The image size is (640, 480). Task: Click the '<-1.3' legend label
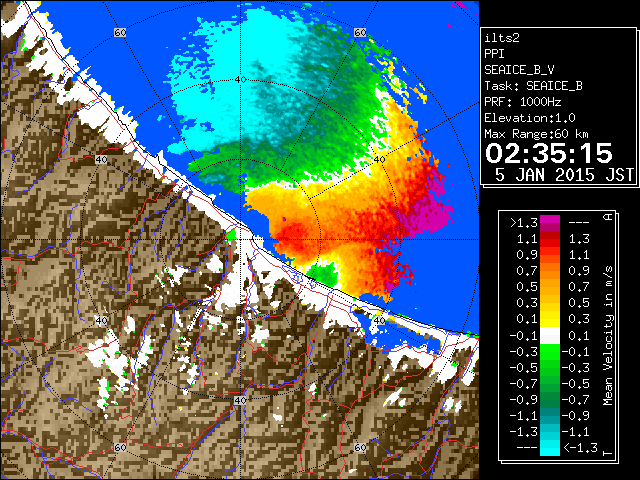click(580, 447)
